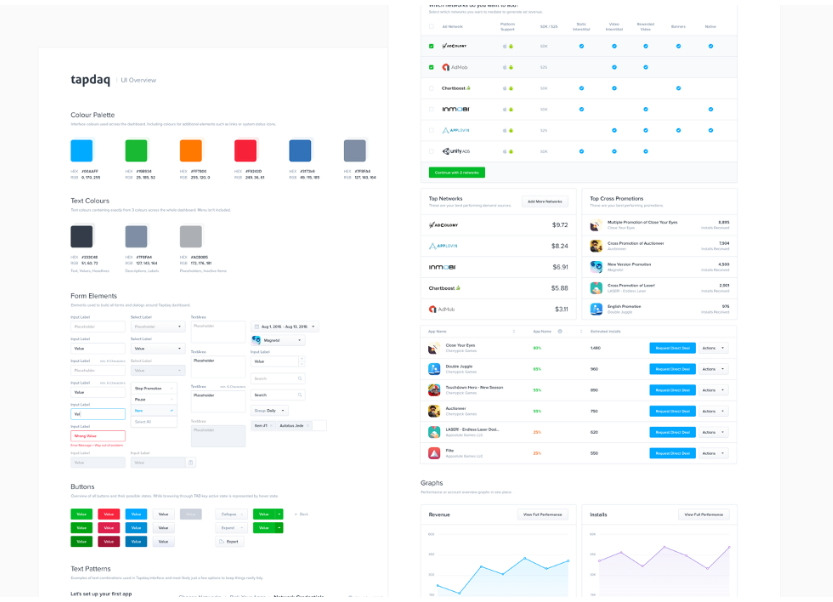Click English Promotion Double Juggle icon

click(x=596, y=309)
